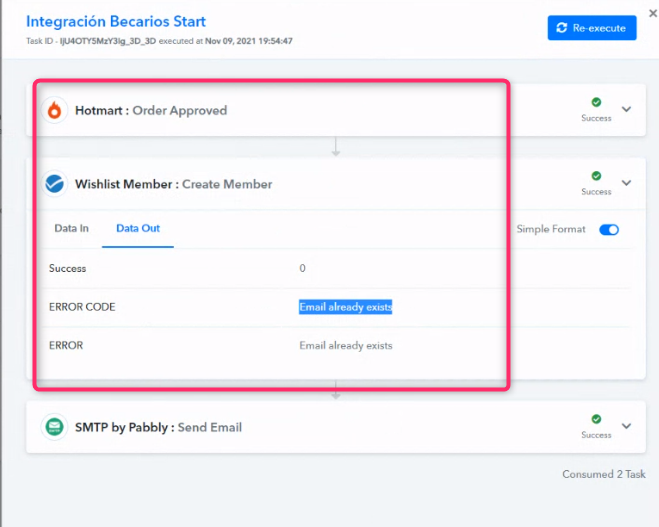Image resolution: width=659 pixels, height=527 pixels.
Task: Click the 'Simple Format' label
Action: 551,229
